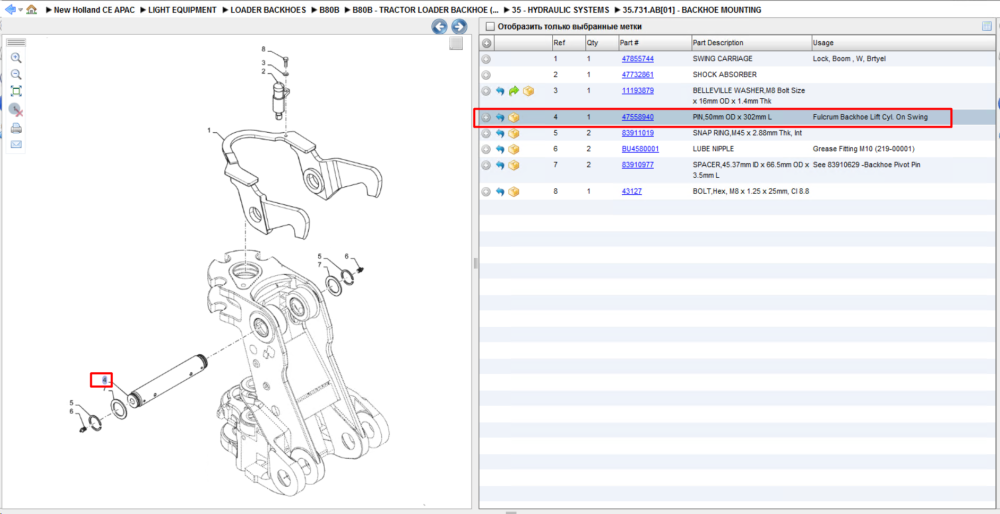Screen dimensions: 1000x514
Task: Fit the diagram to the window
Action: pos(17,91)
